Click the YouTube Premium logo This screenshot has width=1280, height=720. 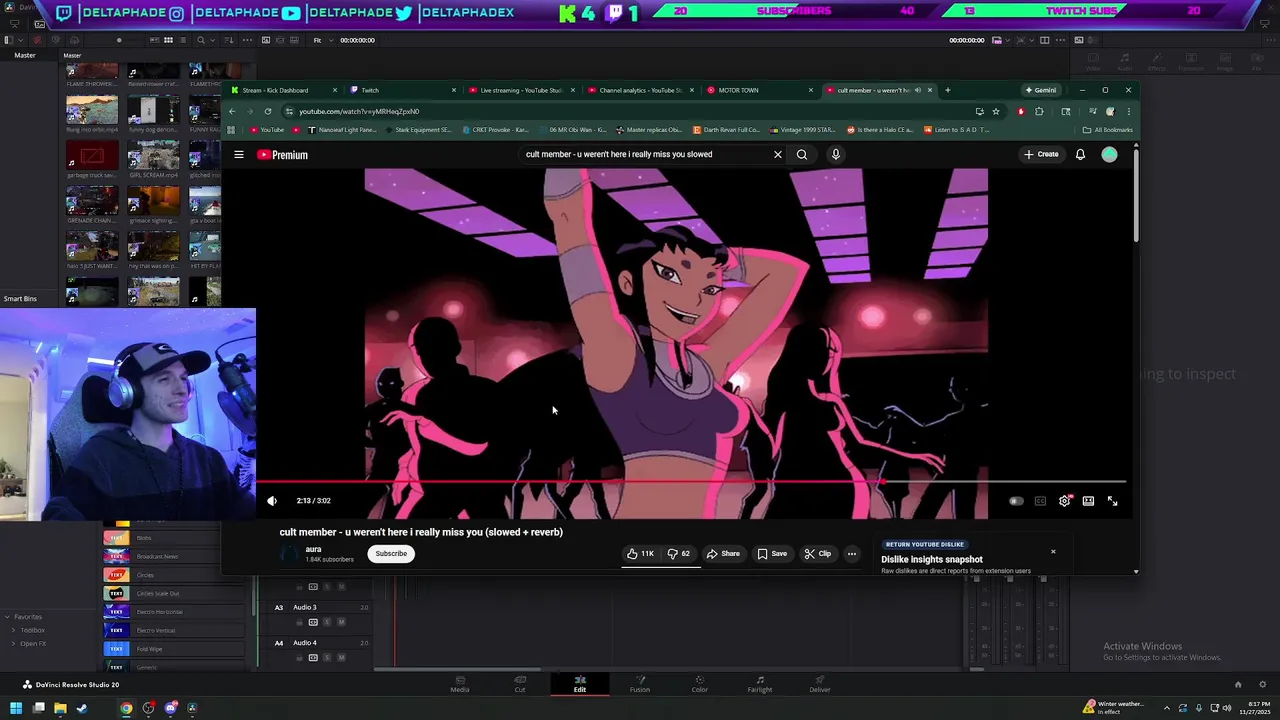tap(282, 155)
